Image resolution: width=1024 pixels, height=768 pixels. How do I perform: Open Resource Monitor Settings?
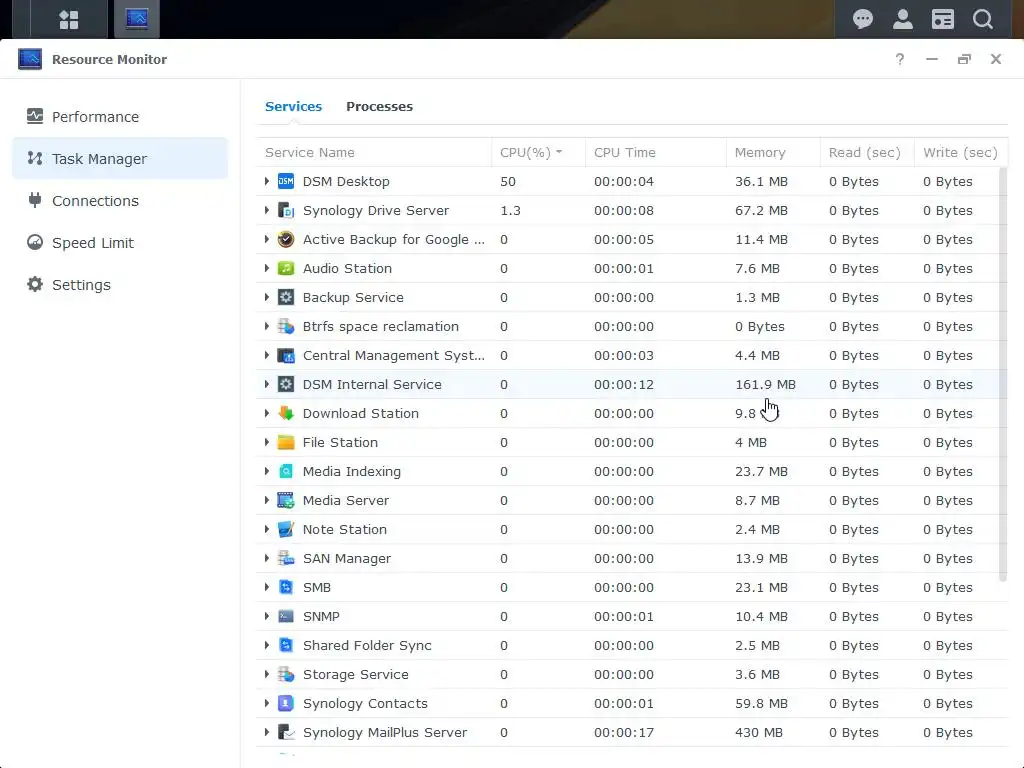click(120, 285)
